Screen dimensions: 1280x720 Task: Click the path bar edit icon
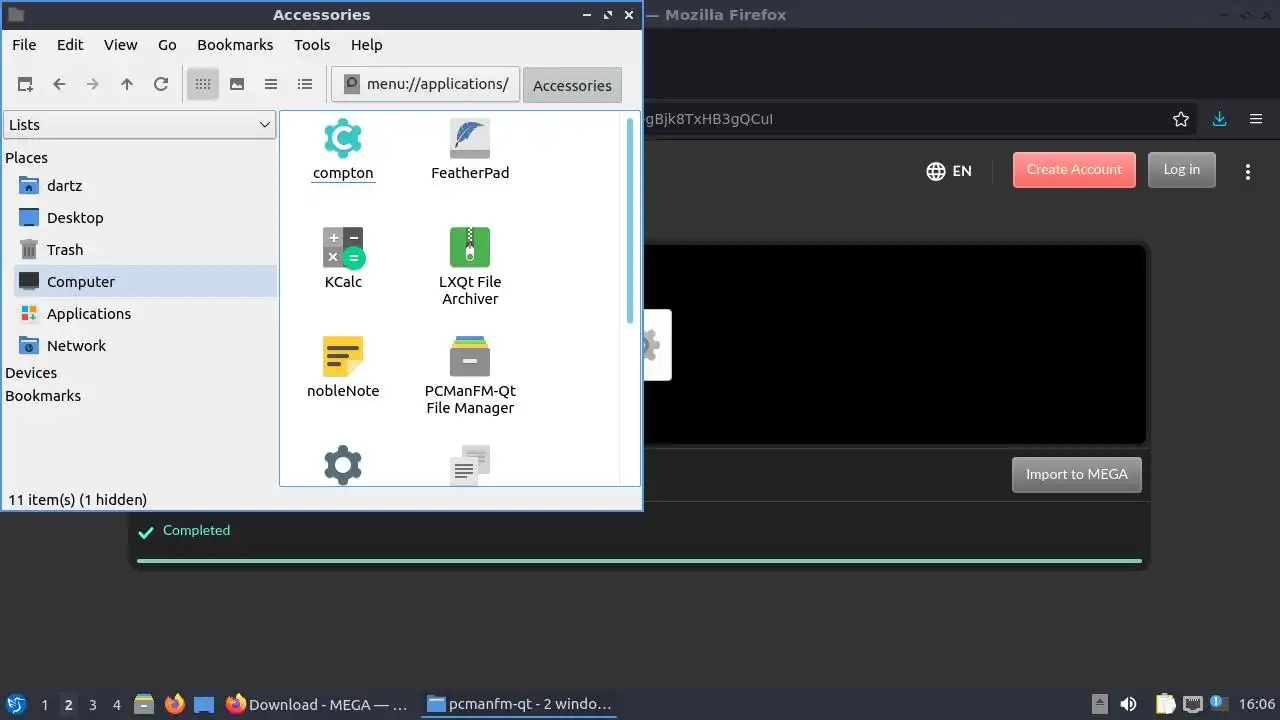coord(352,84)
